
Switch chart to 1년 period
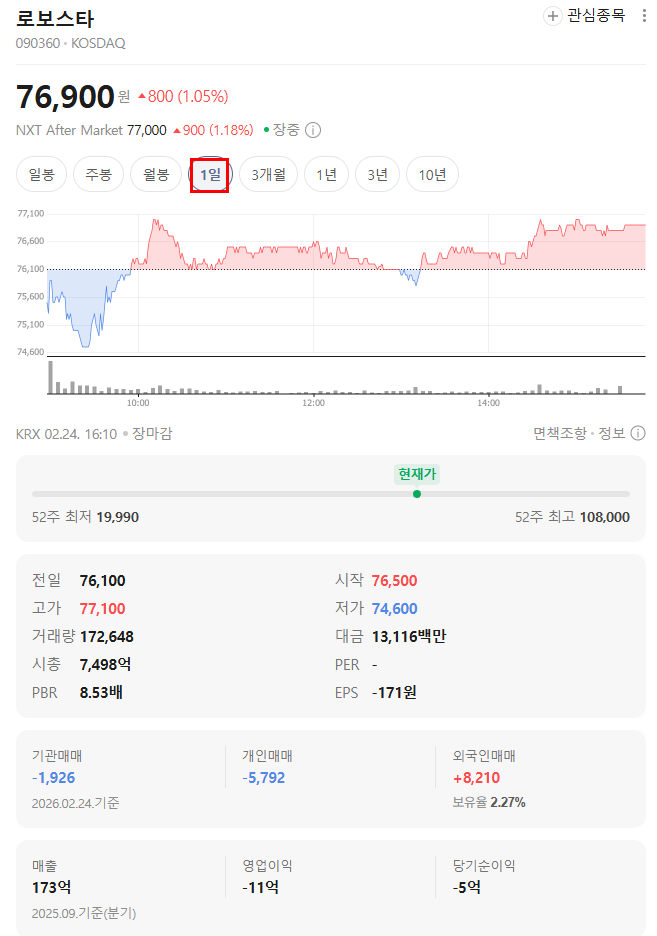click(326, 175)
